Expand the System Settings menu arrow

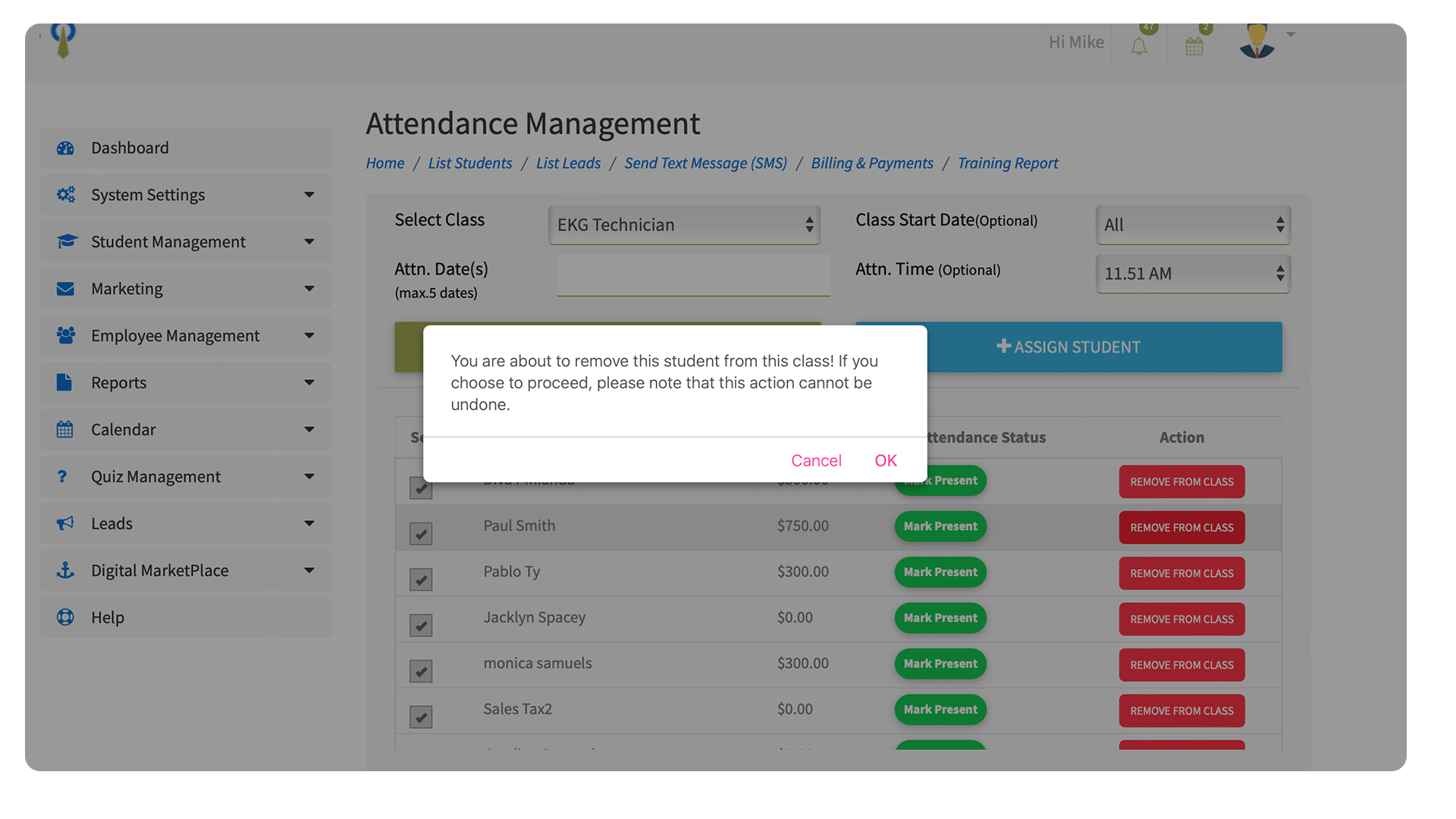309,195
